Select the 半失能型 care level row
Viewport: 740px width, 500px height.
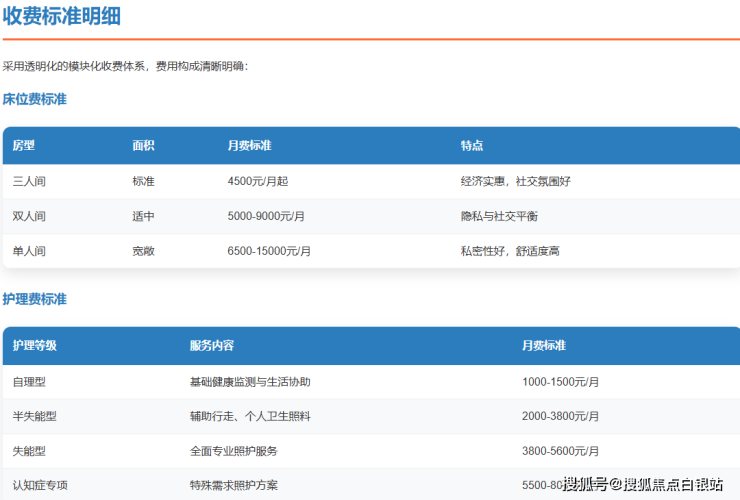[x=34, y=417]
